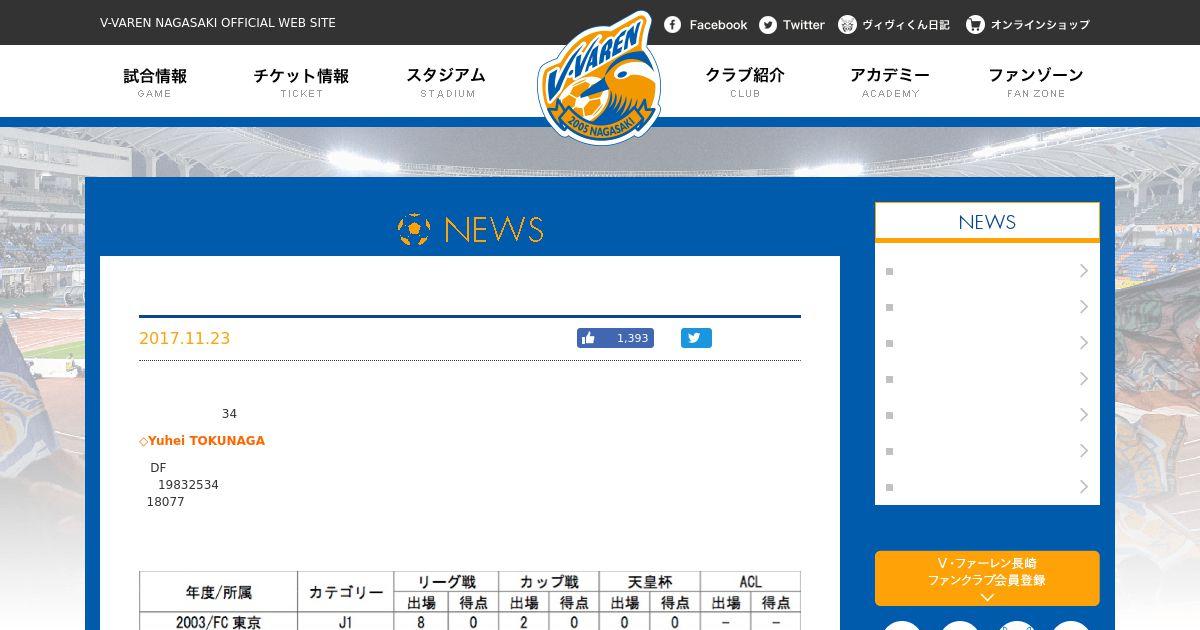This screenshot has width=1200, height=630.
Task: Click the soccer ball icon beside NEWS heading
Action: [414, 229]
